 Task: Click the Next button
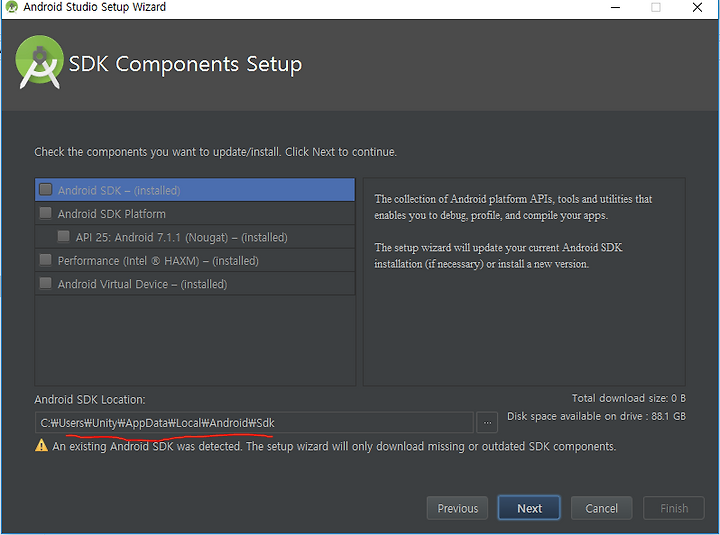[x=529, y=508]
